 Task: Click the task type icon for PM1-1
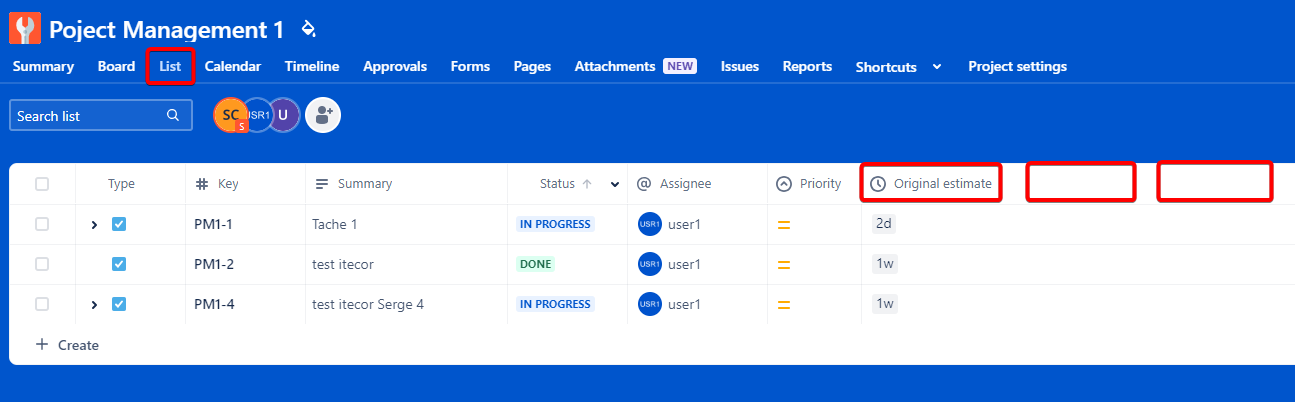(119, 224)
